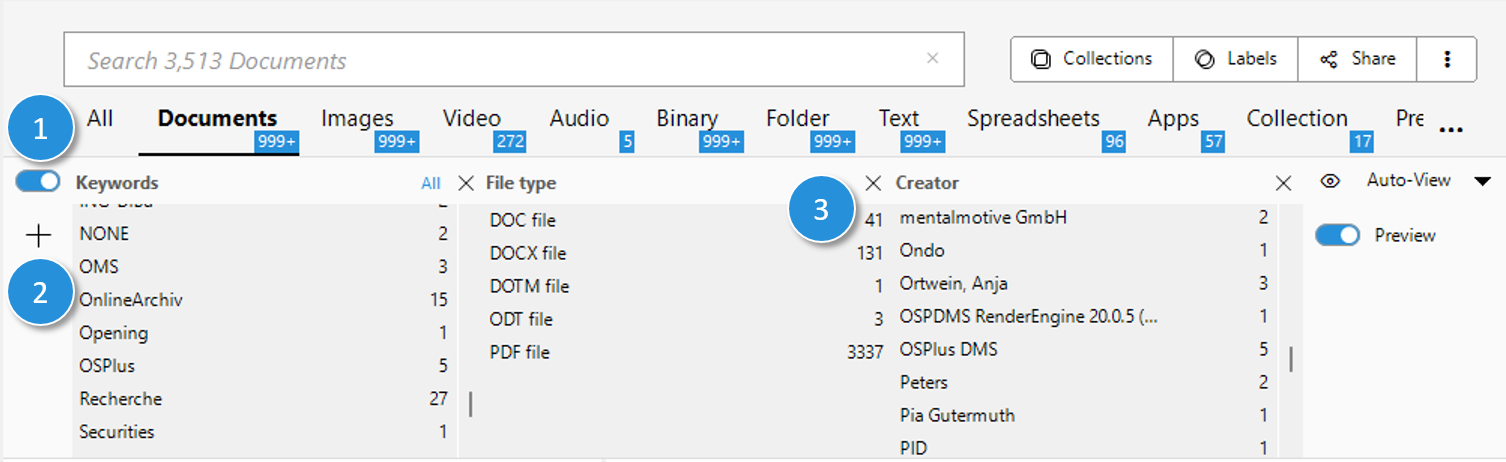
Task: Filter by creator Ortwein, Anja
Action: [1084, 283]
